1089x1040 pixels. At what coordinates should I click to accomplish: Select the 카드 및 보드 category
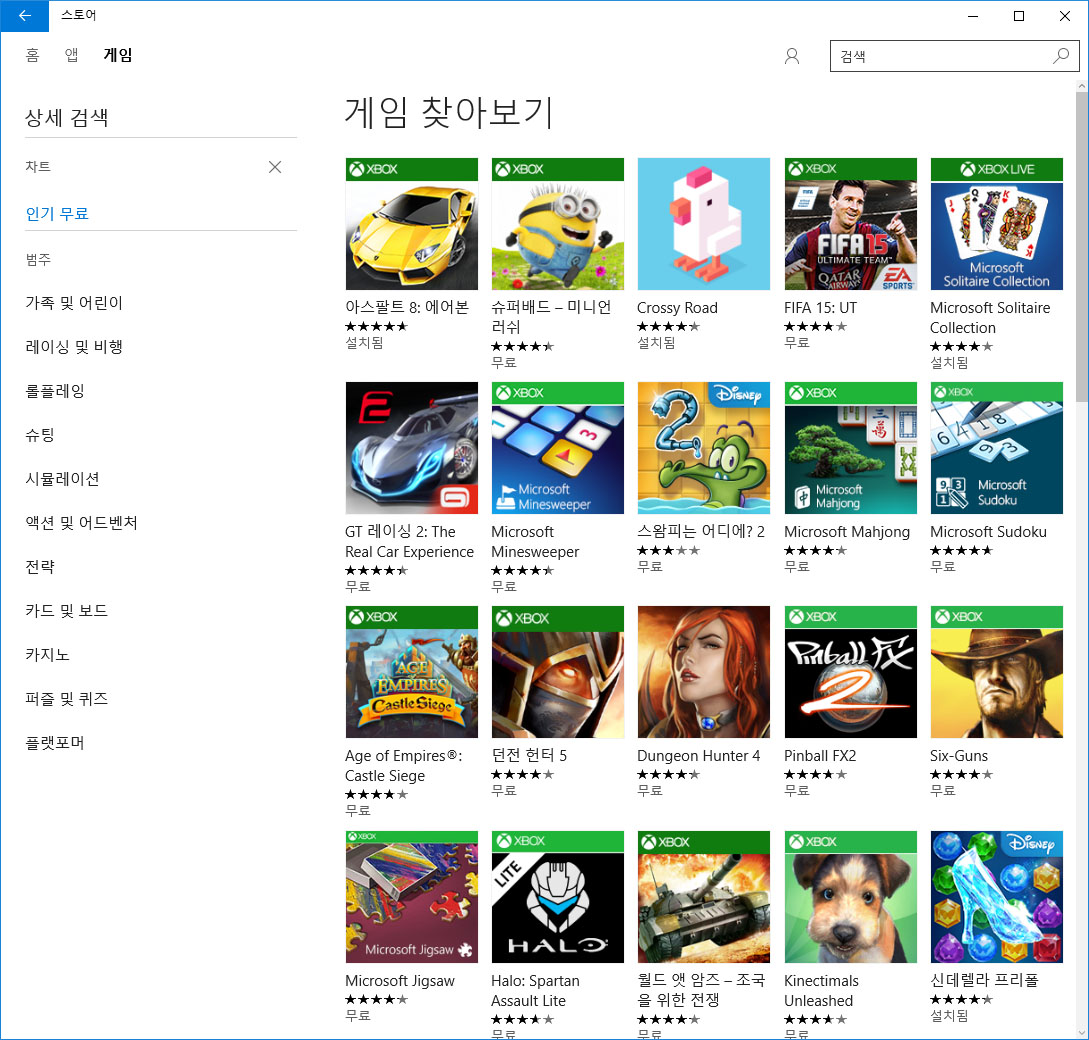coord(67,611)
